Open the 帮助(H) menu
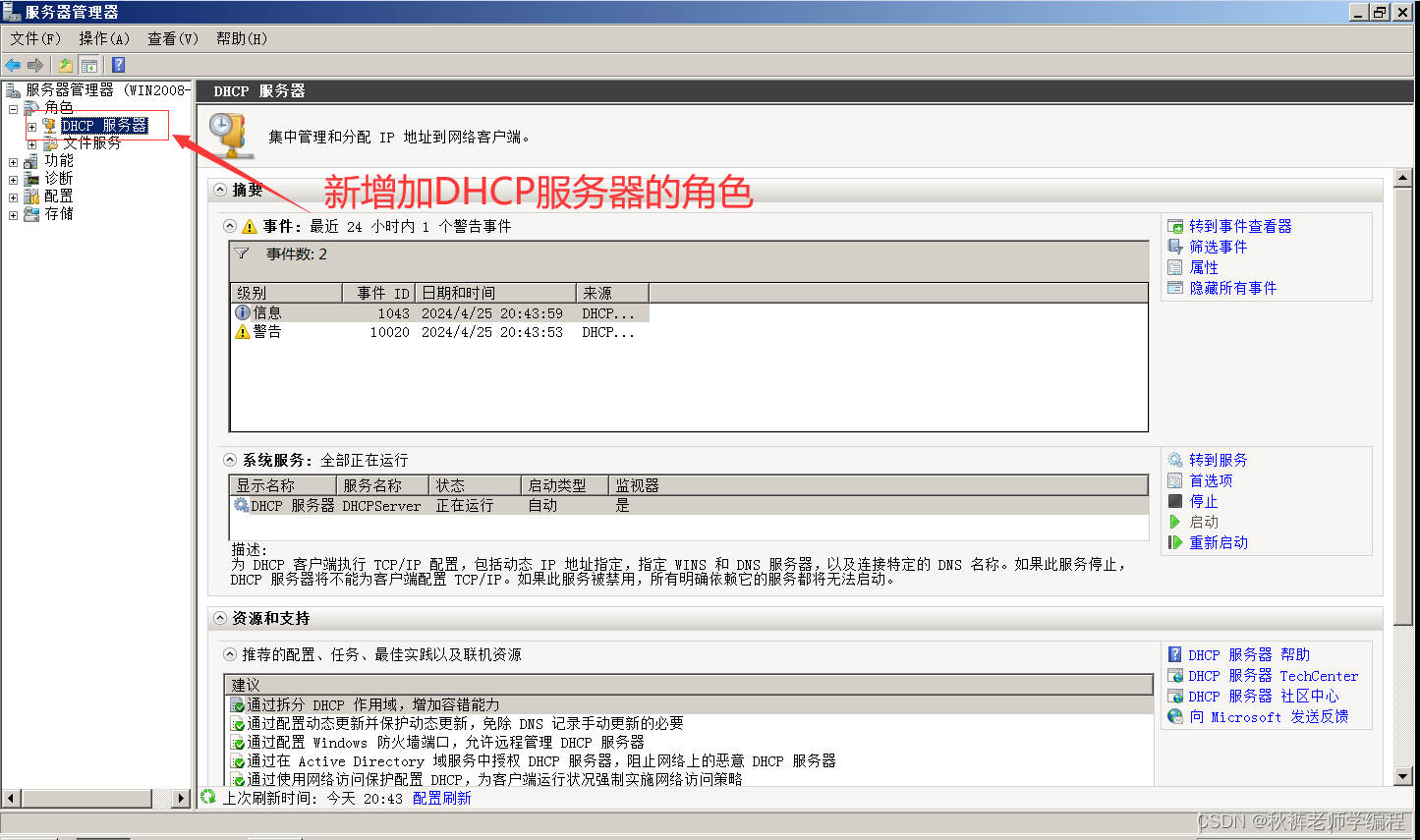This screenshot has height=840, width=1420. pos(242,38)
